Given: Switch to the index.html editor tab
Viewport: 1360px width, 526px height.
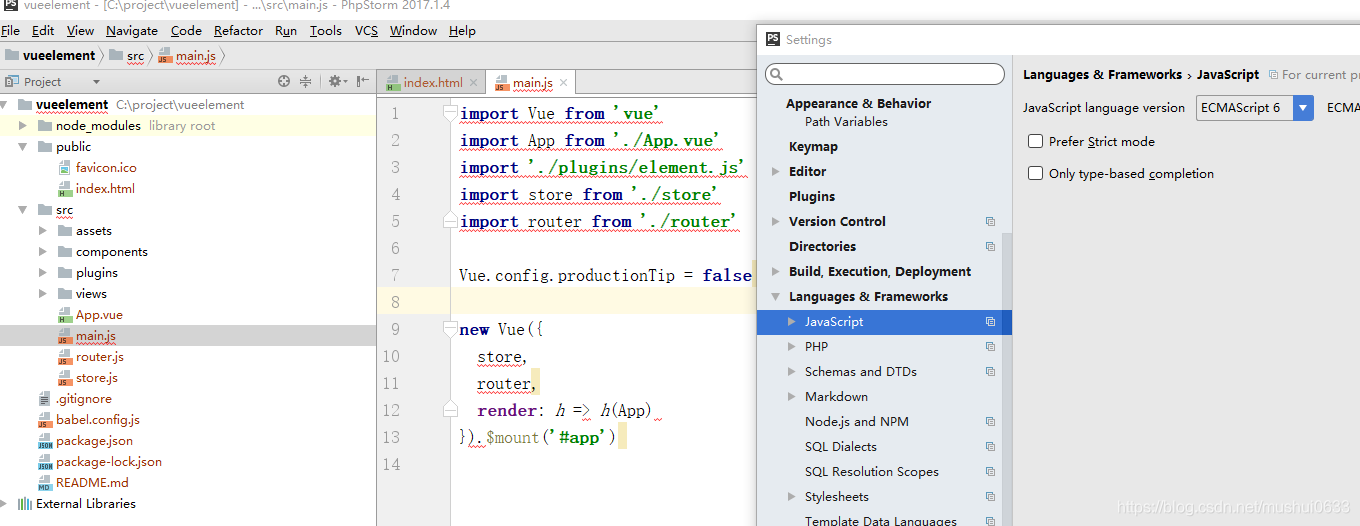Looking at the screenshot, I should [x=433, y=83].
